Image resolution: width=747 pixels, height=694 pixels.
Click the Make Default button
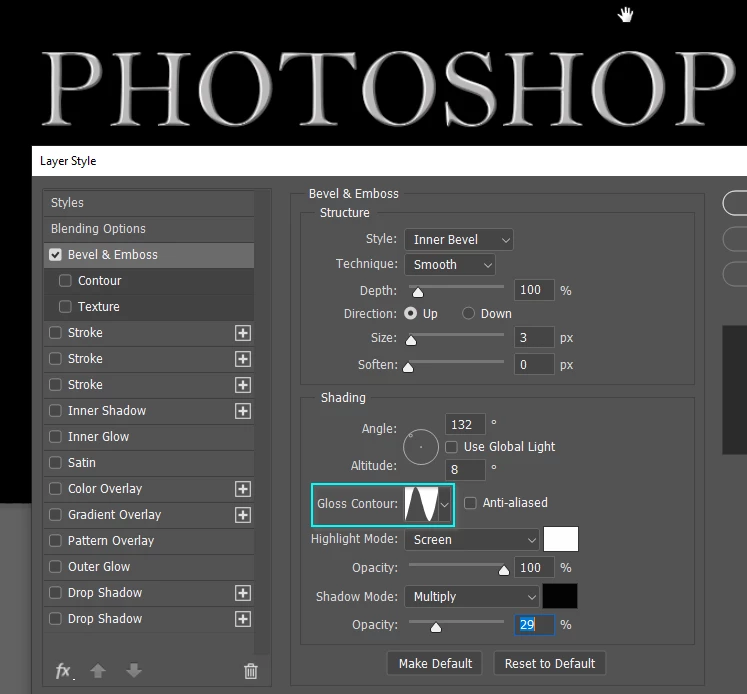tap(435, 664)
